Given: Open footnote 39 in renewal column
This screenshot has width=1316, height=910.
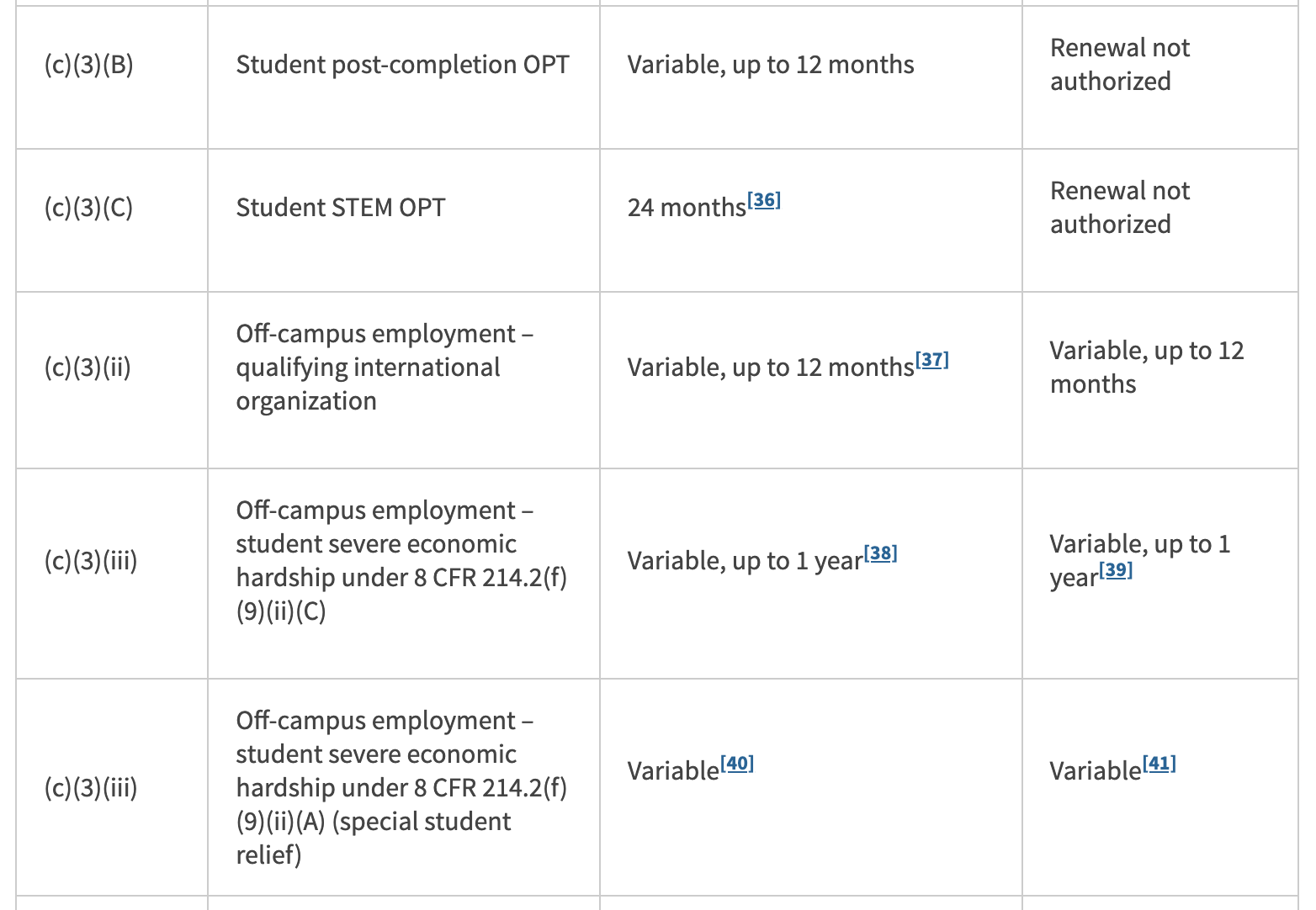Looking at the screenshot, I should coord(1116,570).
